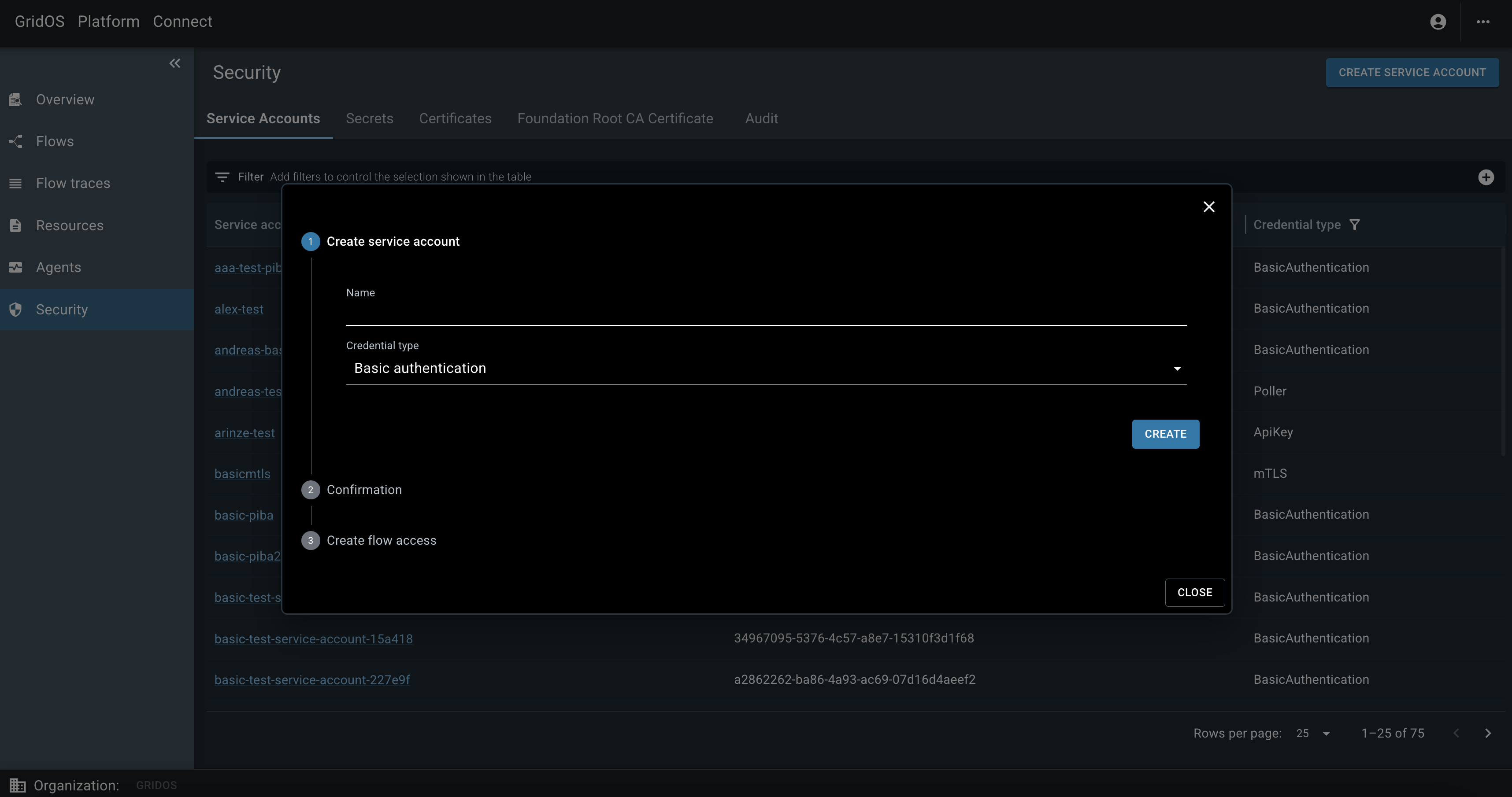Screen dimensions: 1512x797
Task: Click the Create flow access step 3
Action: pos(369,540)
